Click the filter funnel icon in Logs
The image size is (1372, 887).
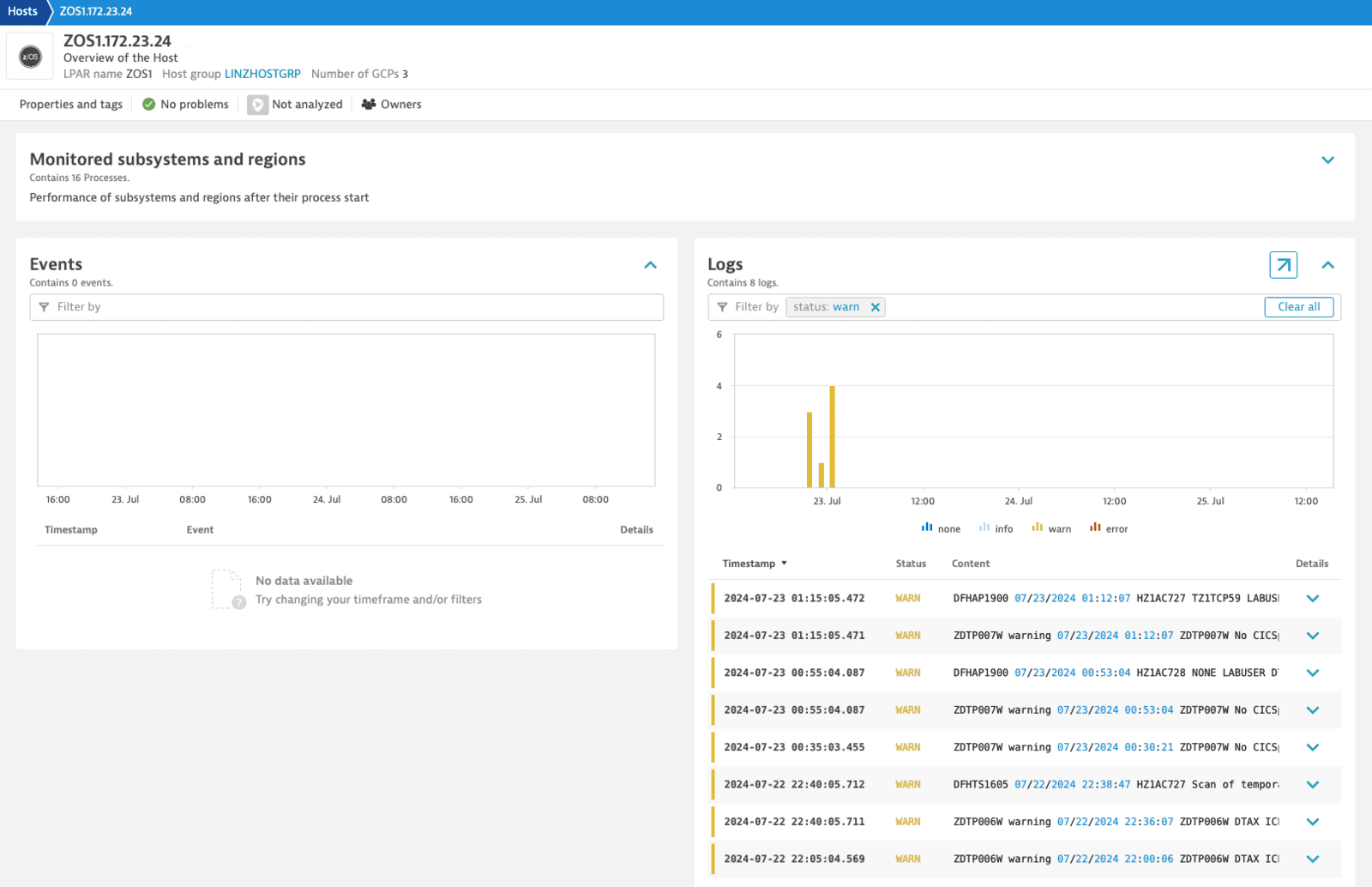[x=721, y=306]
